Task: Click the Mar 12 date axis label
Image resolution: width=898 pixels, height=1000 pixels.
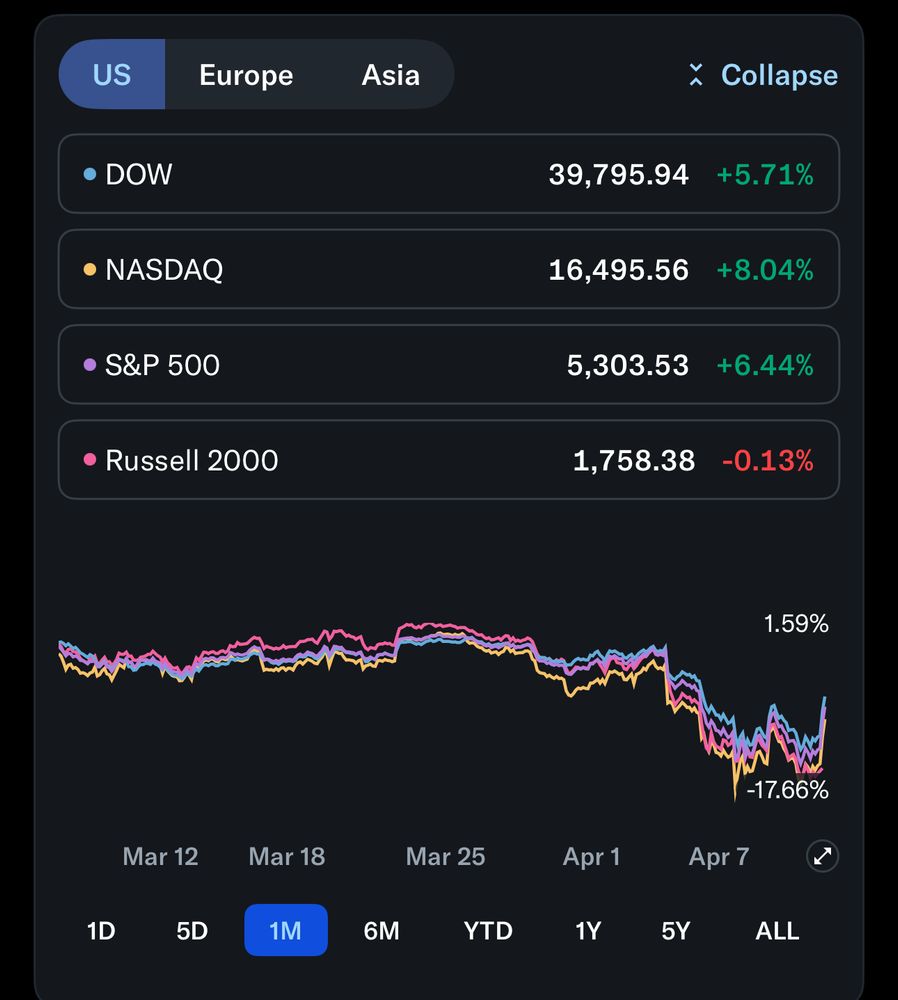Action: (160, 857)
